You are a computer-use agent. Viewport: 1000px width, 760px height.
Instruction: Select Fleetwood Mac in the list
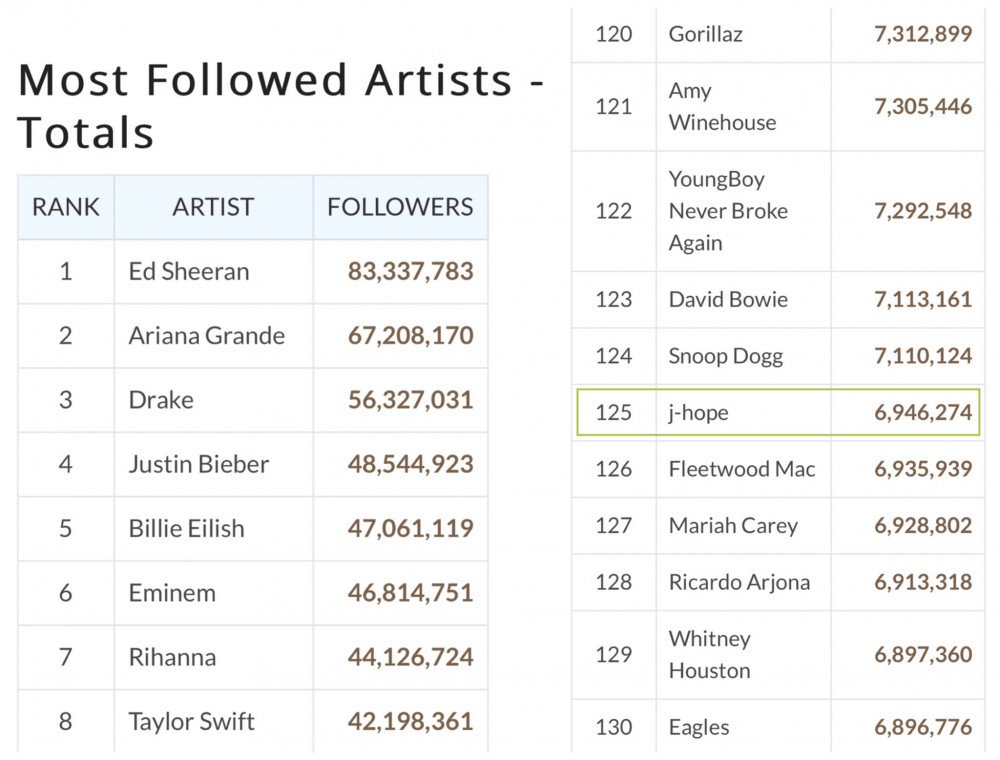pos(742,469)
